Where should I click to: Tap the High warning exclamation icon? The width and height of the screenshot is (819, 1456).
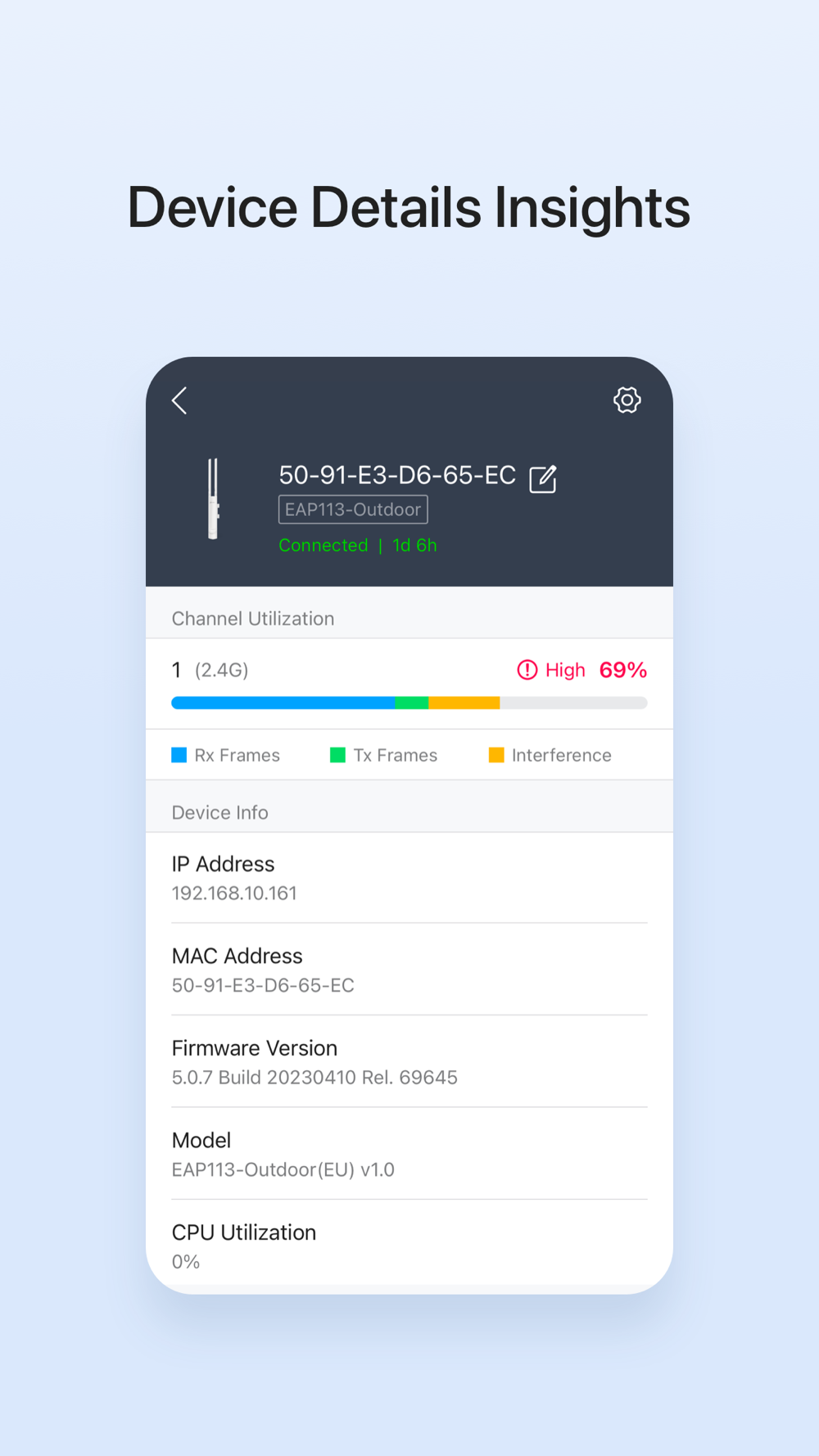527,670
